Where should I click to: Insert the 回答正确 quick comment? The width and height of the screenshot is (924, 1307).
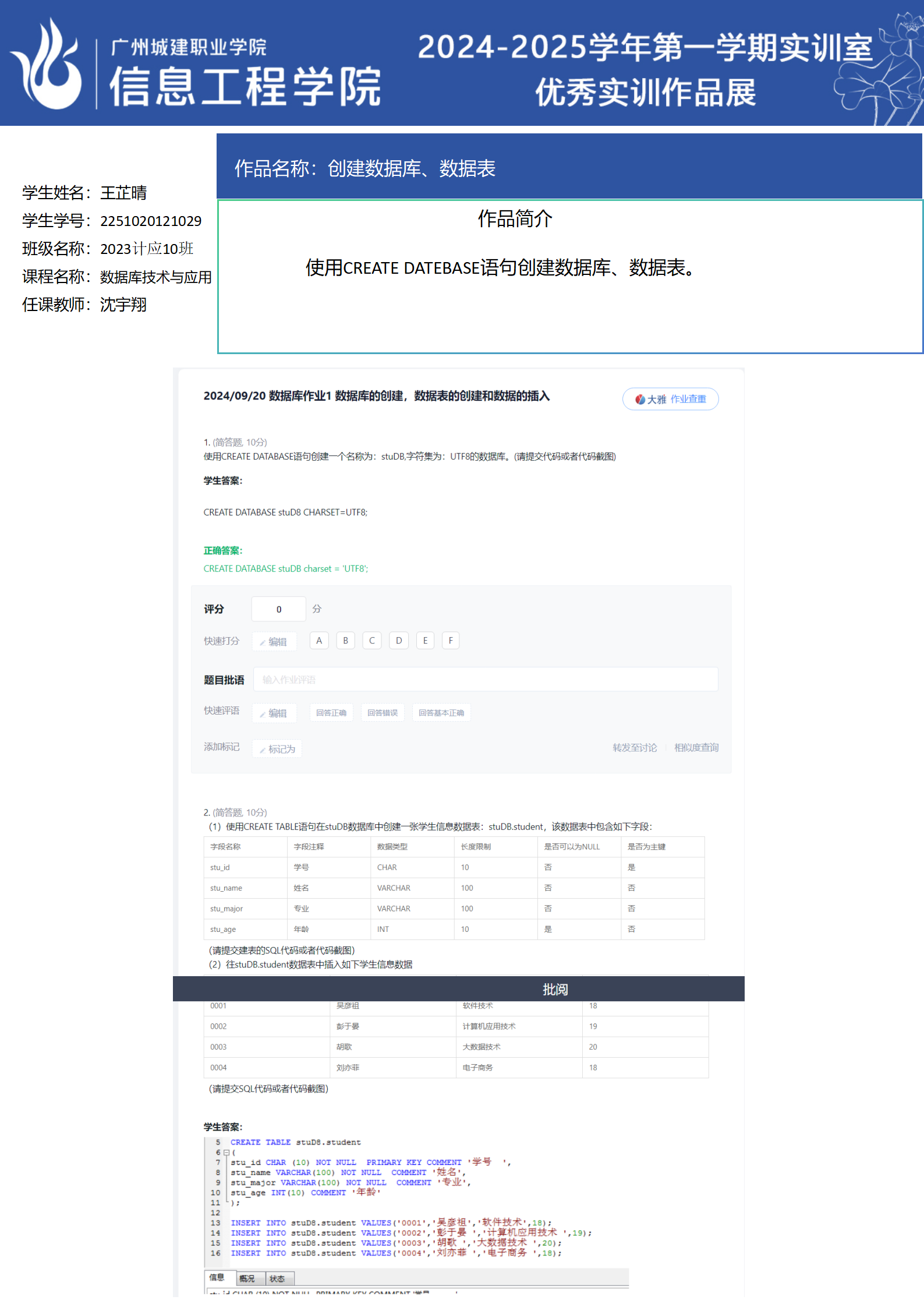331,713
